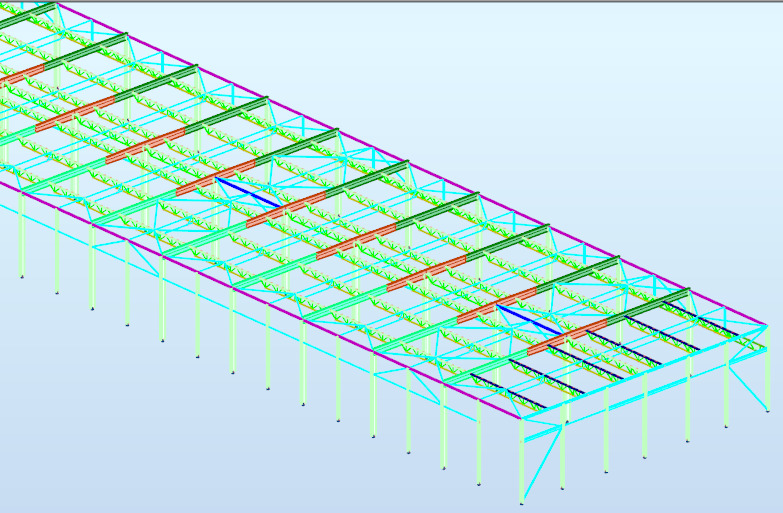Pick the magenta eave beam along the far roof edge

click(x=412, y=164)
